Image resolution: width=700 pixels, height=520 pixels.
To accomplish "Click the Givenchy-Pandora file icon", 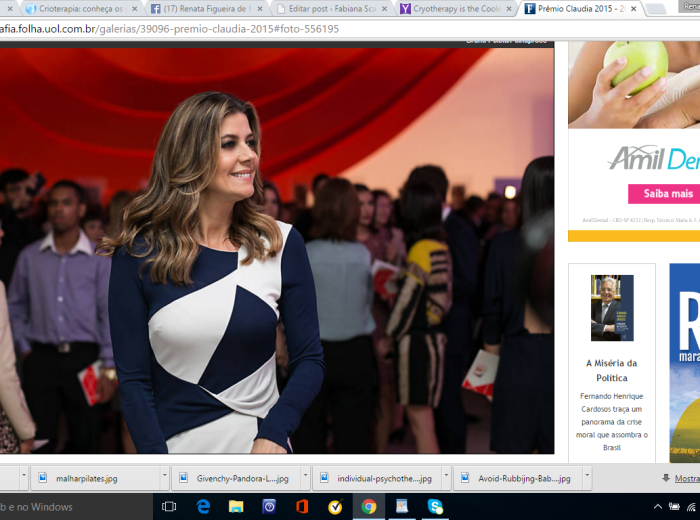I will tap(183, 478).
